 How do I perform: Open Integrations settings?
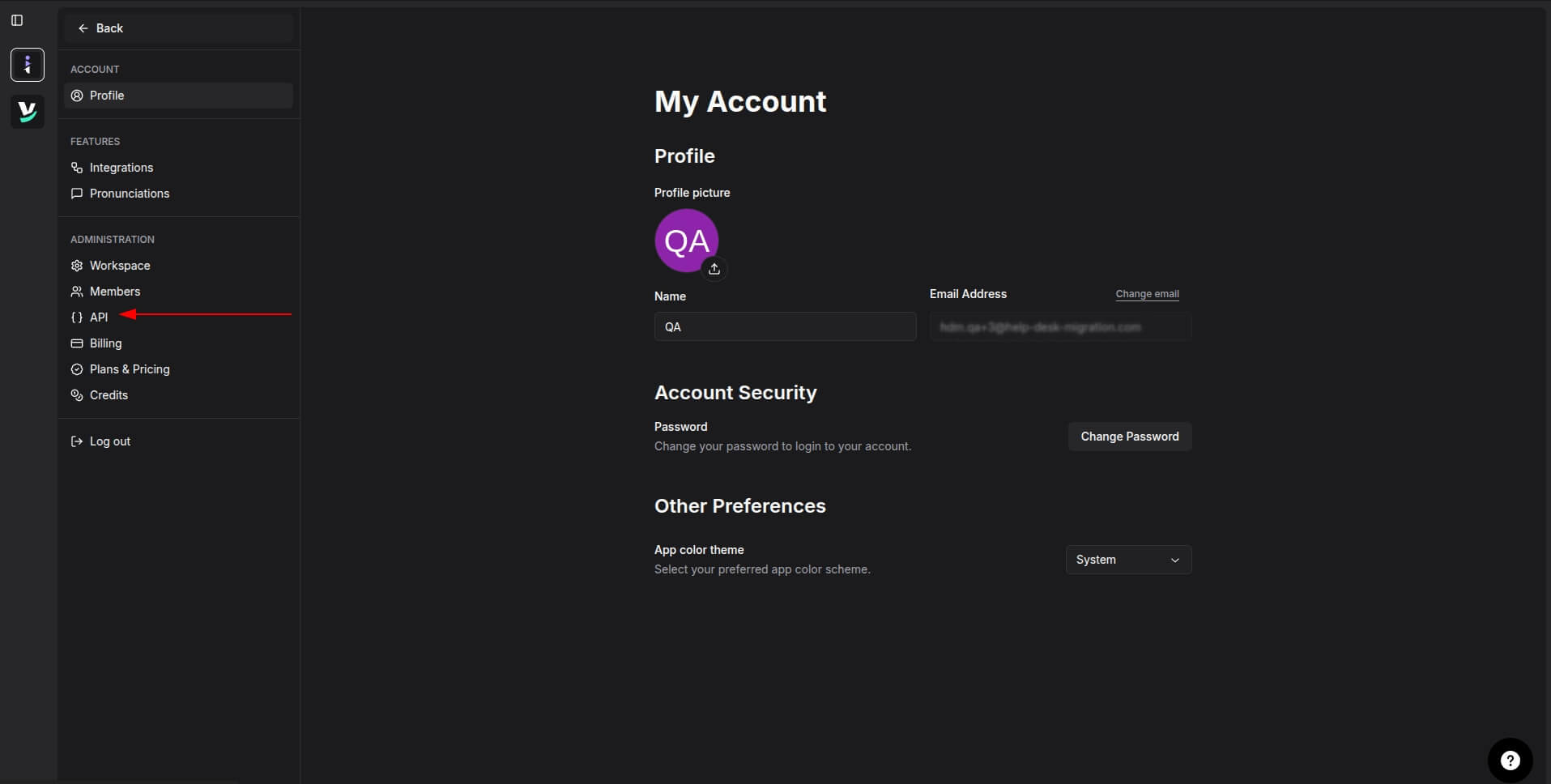[x=121, y=168]
